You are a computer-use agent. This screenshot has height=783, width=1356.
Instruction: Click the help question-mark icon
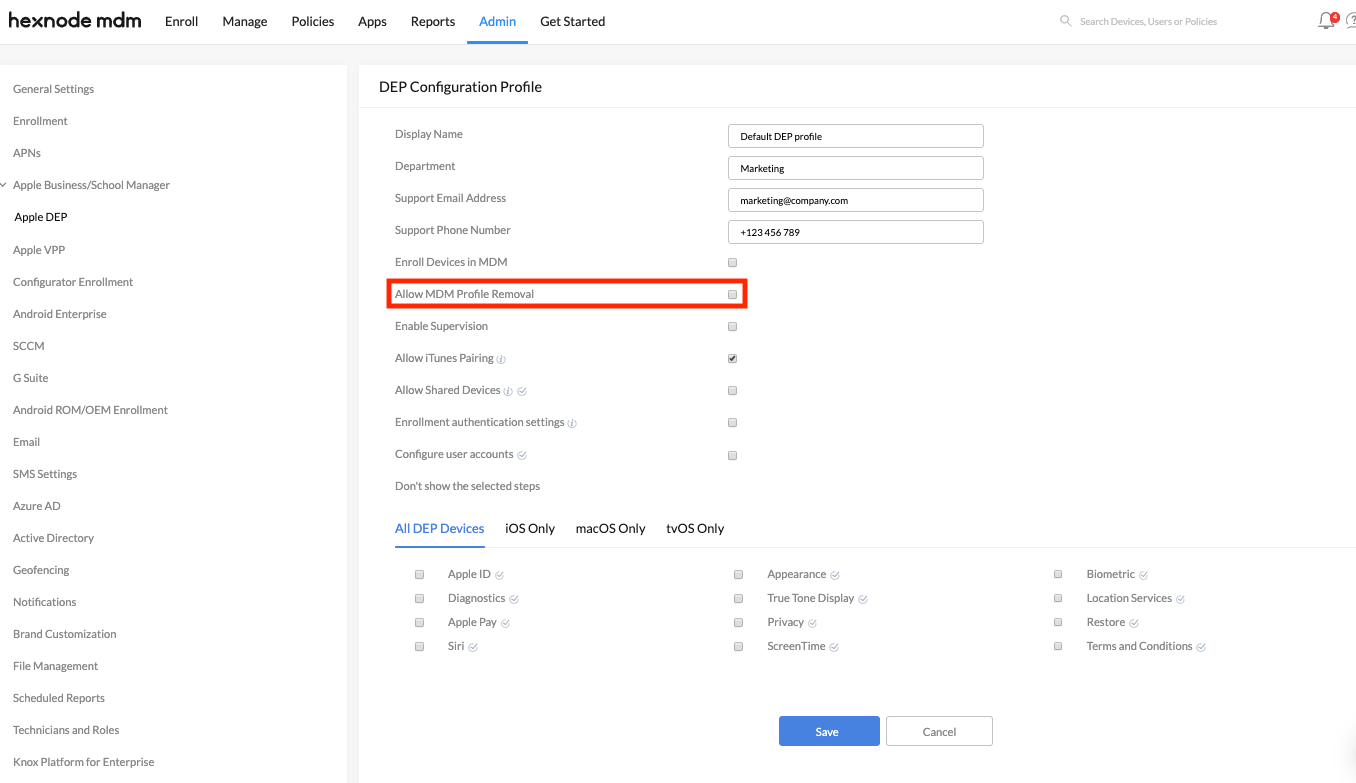[1351, 21]
